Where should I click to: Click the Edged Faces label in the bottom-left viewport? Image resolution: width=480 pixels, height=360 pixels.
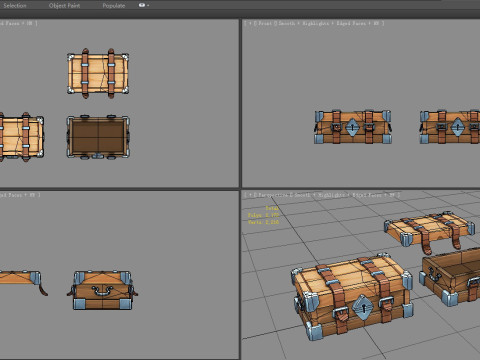pyautogui.click(x=11, y=195)
